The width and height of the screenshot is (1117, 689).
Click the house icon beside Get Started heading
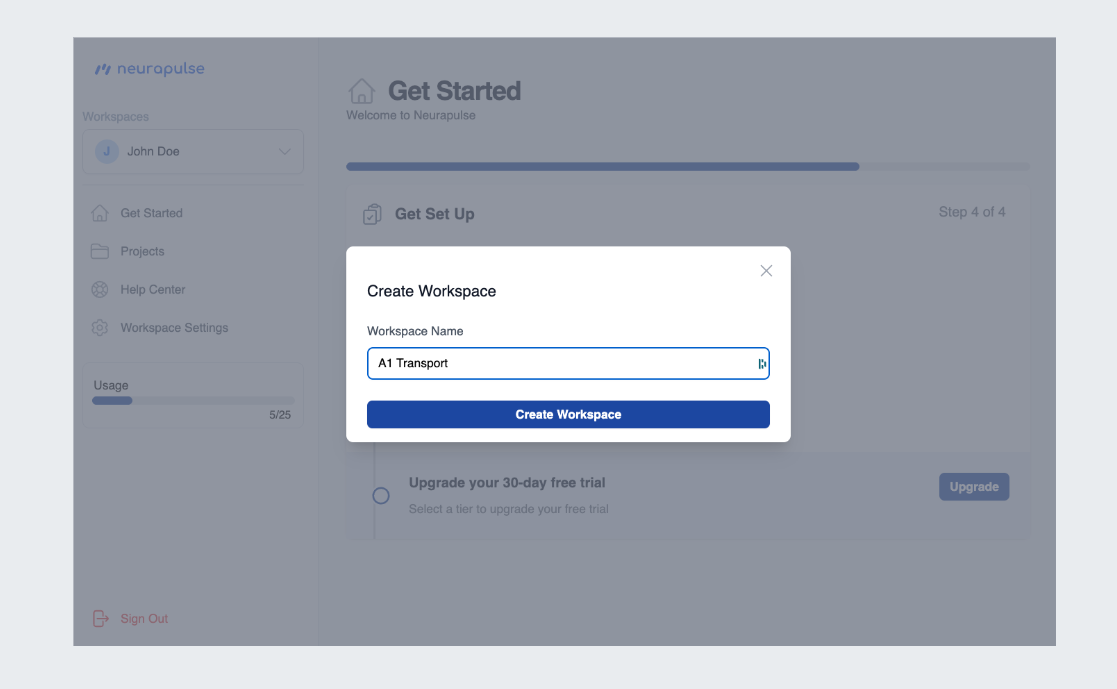click(363, 91)
